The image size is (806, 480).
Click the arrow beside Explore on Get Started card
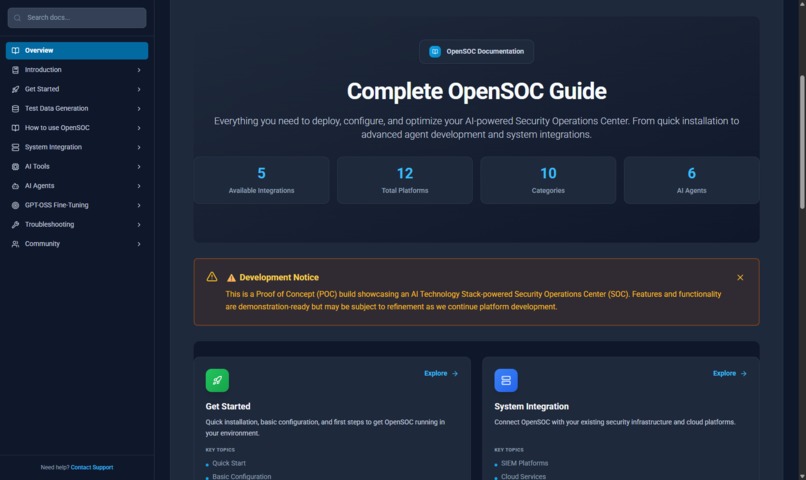[455, 374]
